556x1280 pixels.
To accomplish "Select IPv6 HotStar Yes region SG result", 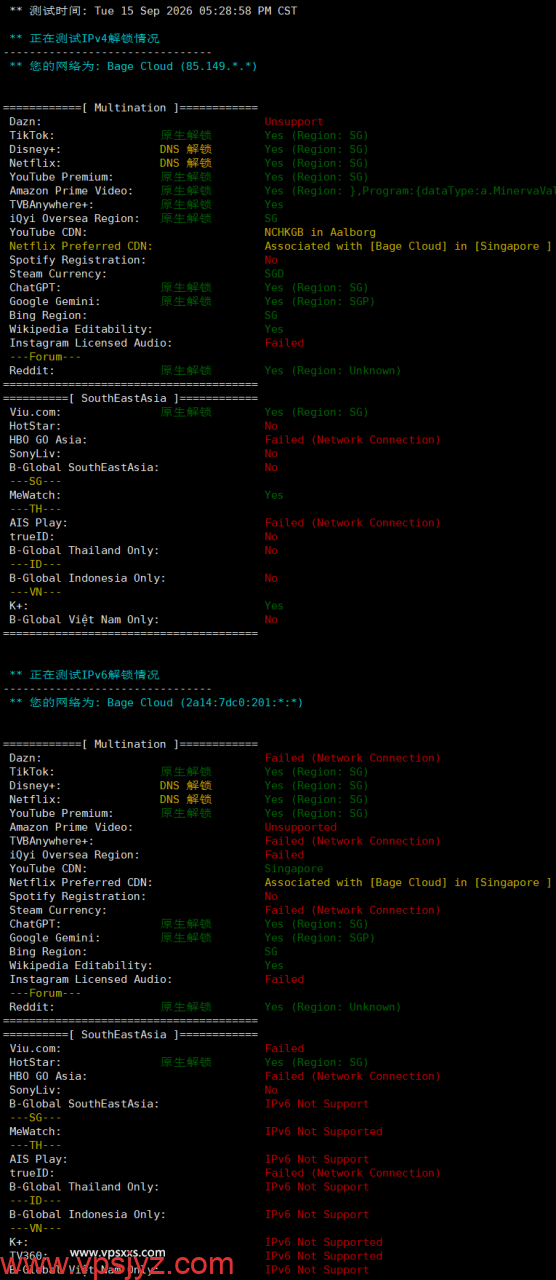I will coord(317,1062).
